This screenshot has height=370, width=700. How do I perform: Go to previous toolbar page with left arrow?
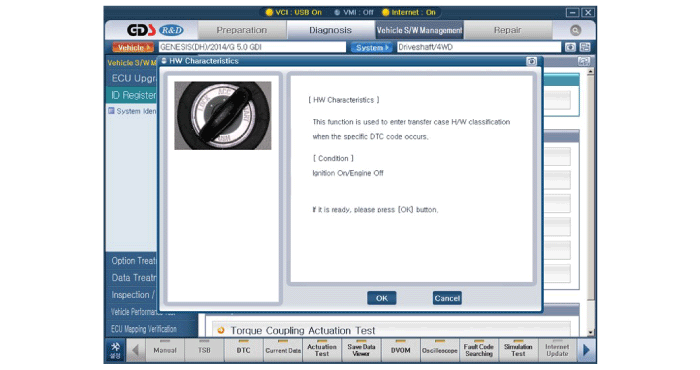click(x=135, y=350)
